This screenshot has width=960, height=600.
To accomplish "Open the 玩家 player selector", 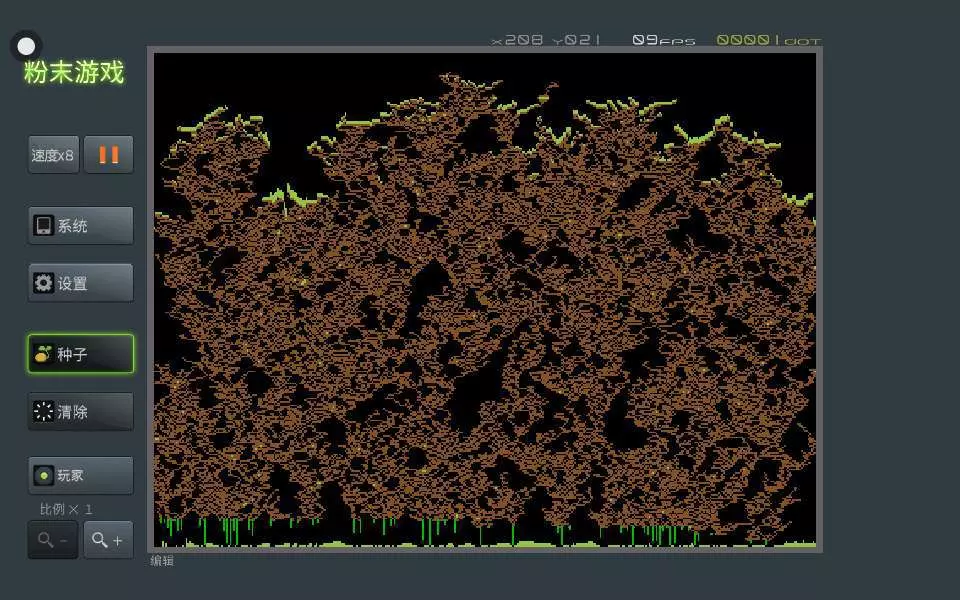I will pos(80,475).
